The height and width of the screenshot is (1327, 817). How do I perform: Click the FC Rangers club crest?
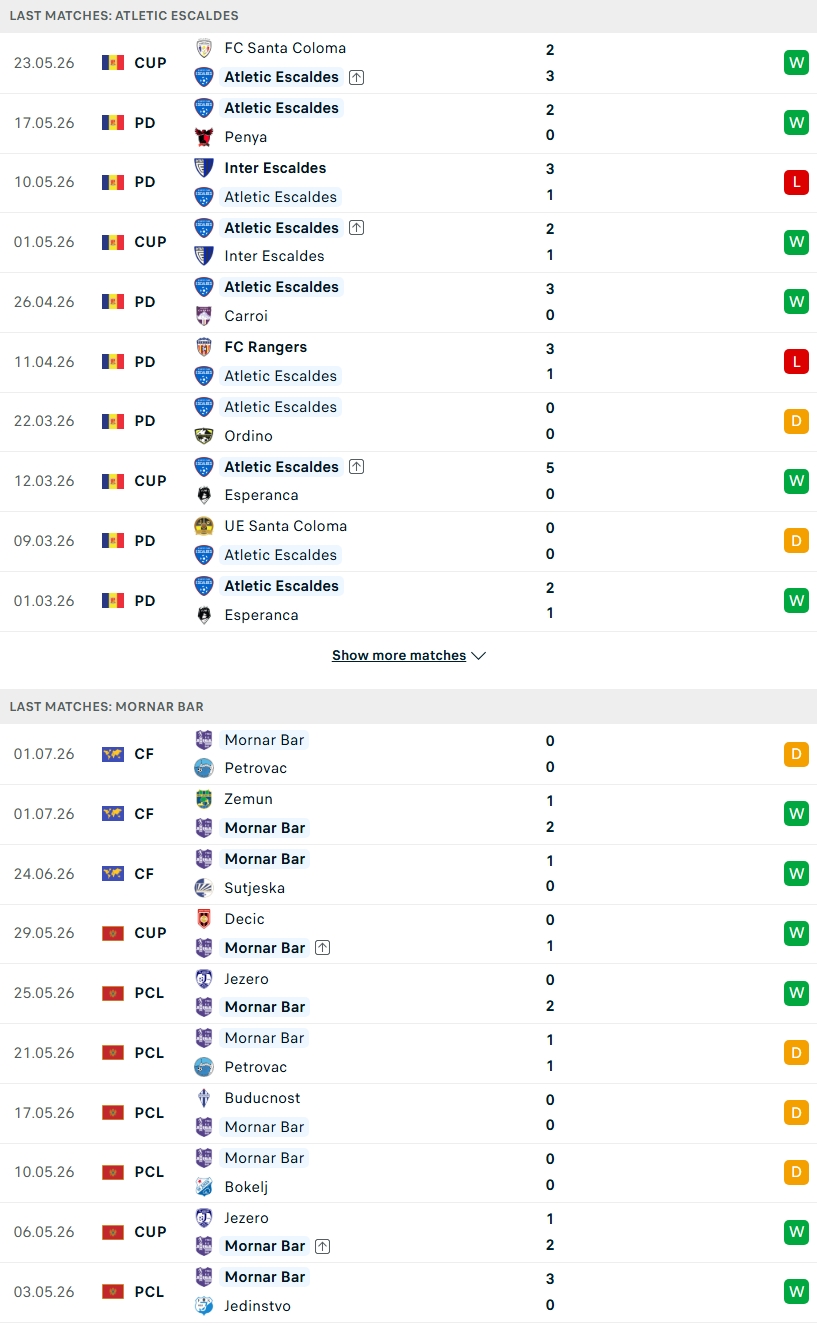(204, 347)
